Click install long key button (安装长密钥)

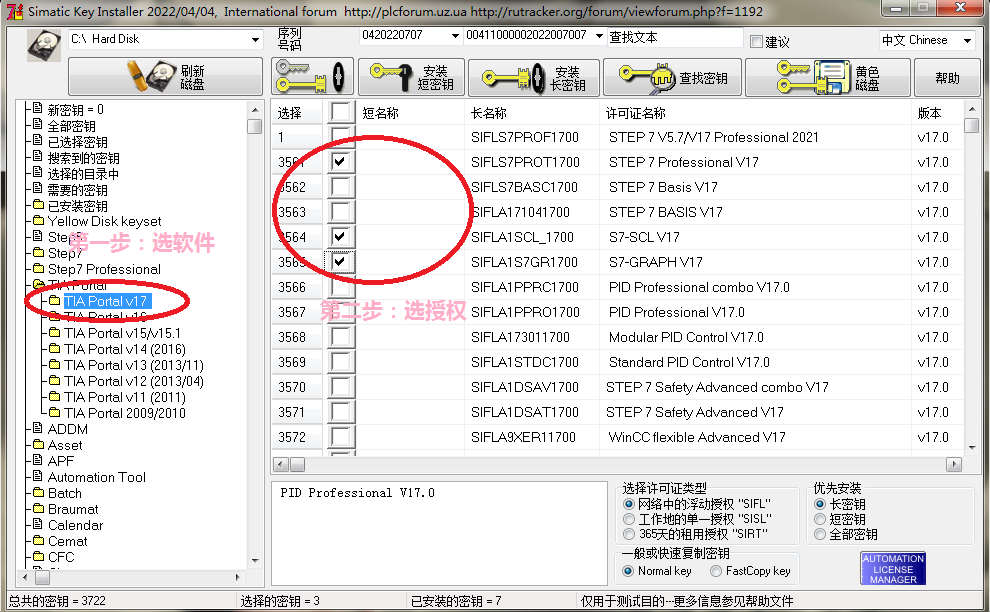coord(534,77)
